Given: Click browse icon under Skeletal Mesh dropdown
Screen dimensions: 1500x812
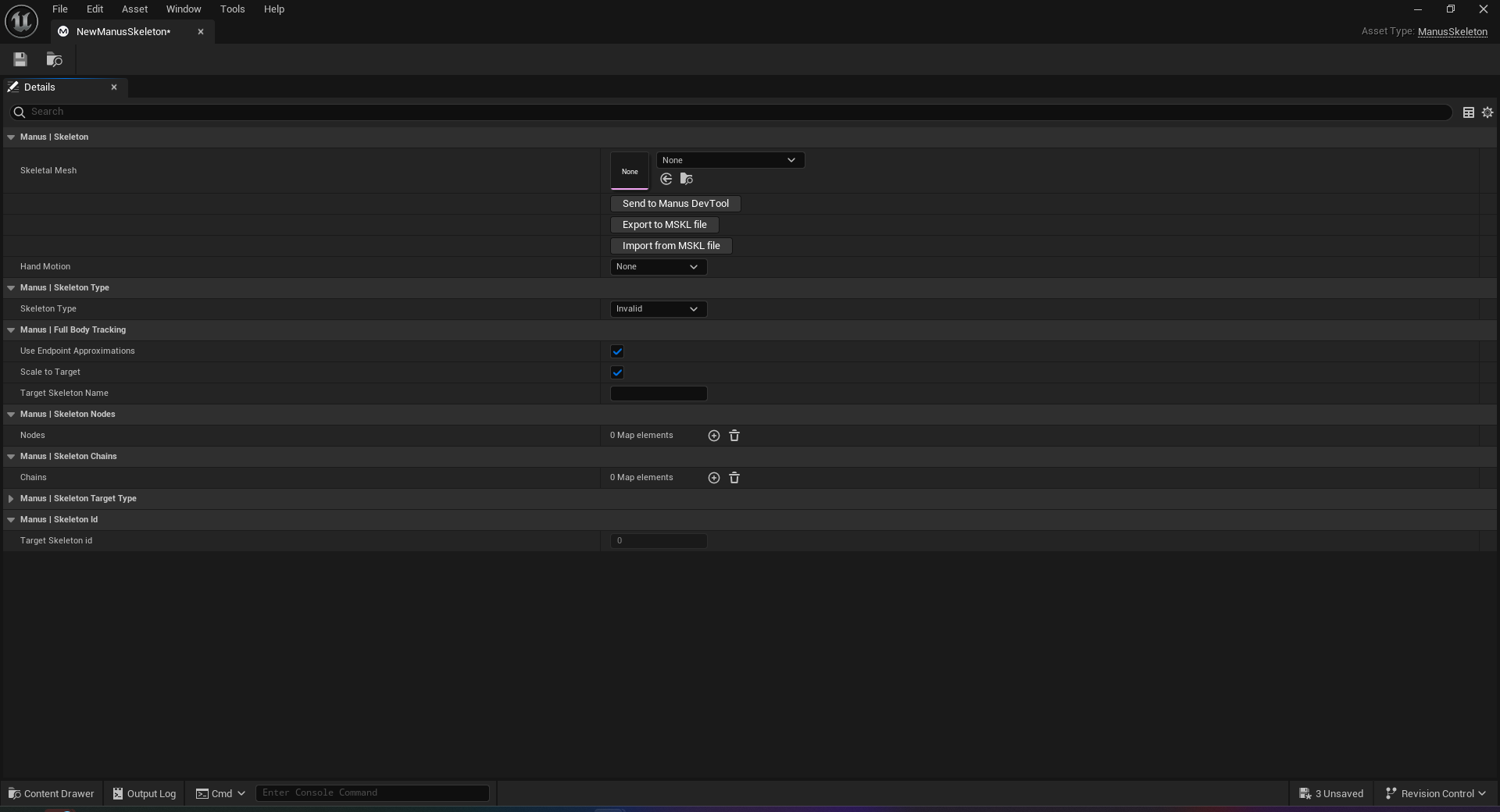Looking at the screenshot, I should click(687, 179).
